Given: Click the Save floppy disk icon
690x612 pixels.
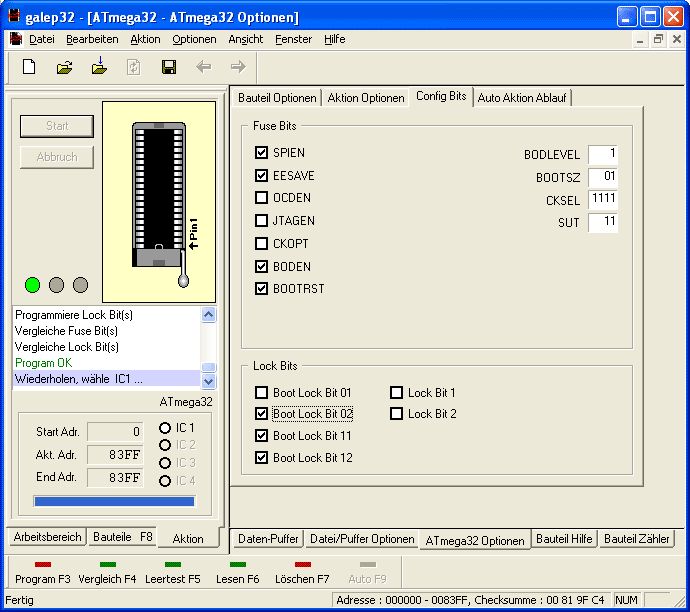Looking at the screenshot, I should point(169,67).
